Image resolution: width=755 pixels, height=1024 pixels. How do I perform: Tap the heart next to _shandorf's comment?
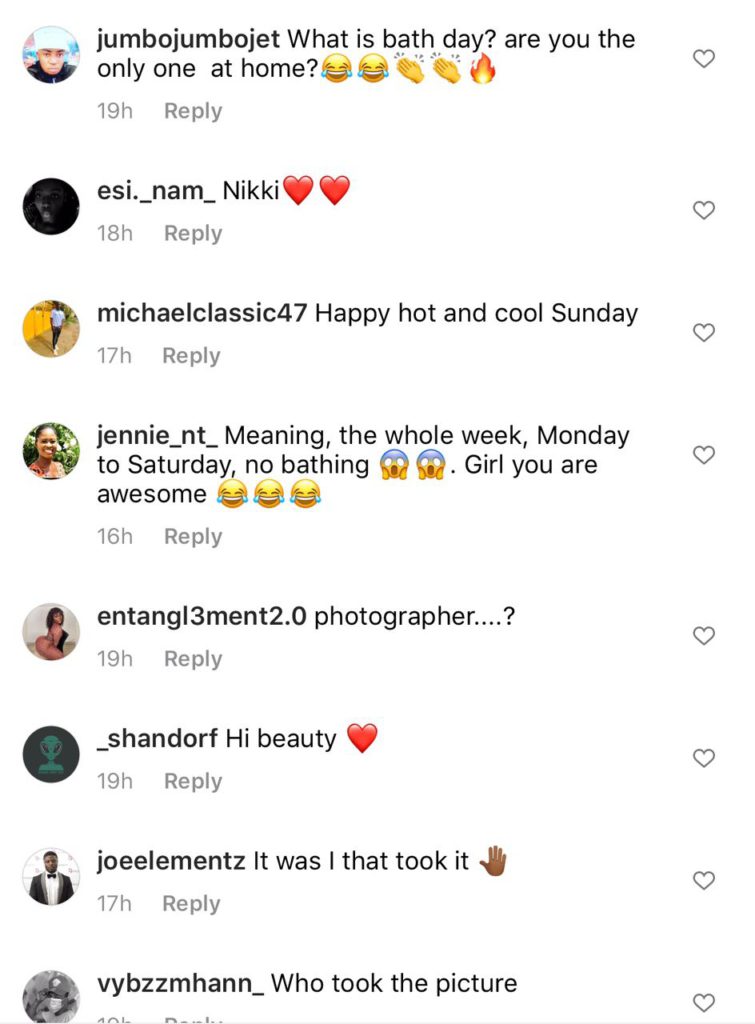click(x=704, y=758)
